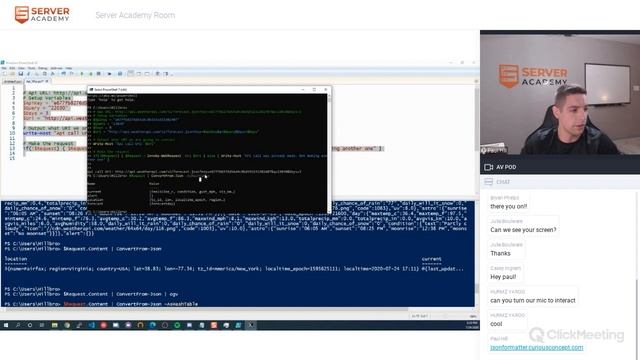Click chat message 'can you turn our mic to interact'
The height and width of the screenshot is (360, 640).
pyautogui.click(x=533, y=300)
